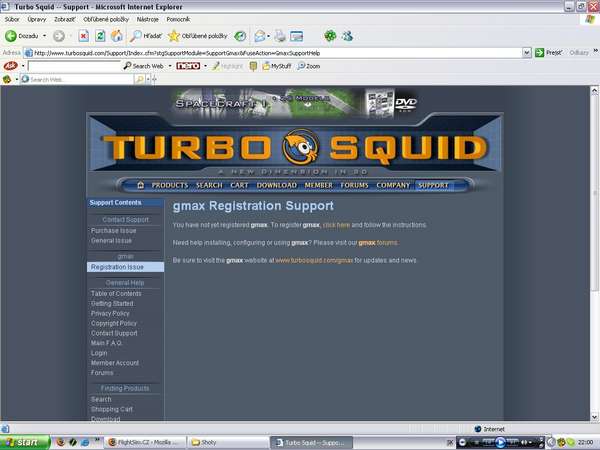Click the yellow search magnifier in lower toolbar
The width and height of the screenshot is (600, 450).
click(139, 79)
